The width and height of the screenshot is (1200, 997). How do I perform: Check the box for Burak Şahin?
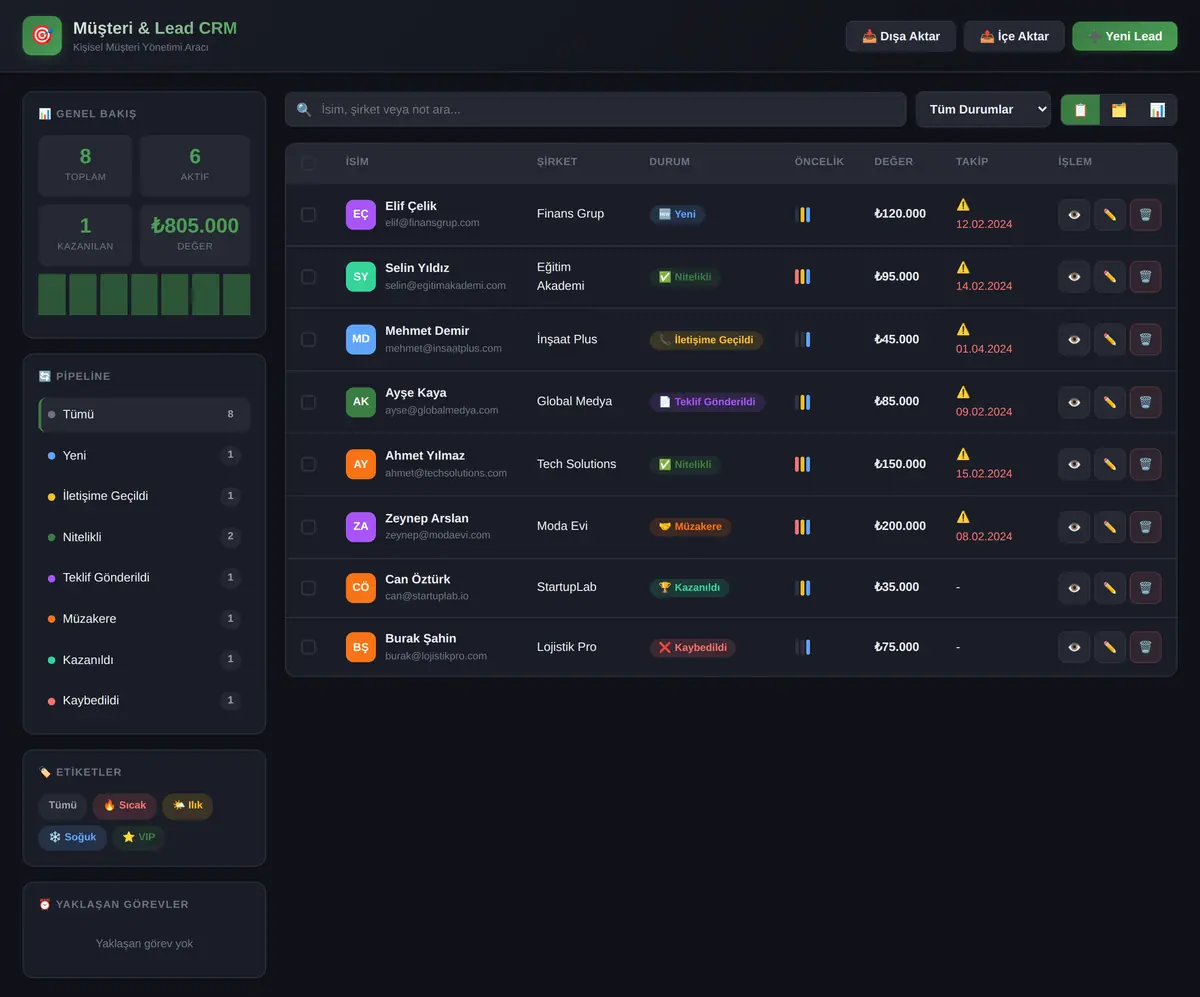tap(308, 647)
